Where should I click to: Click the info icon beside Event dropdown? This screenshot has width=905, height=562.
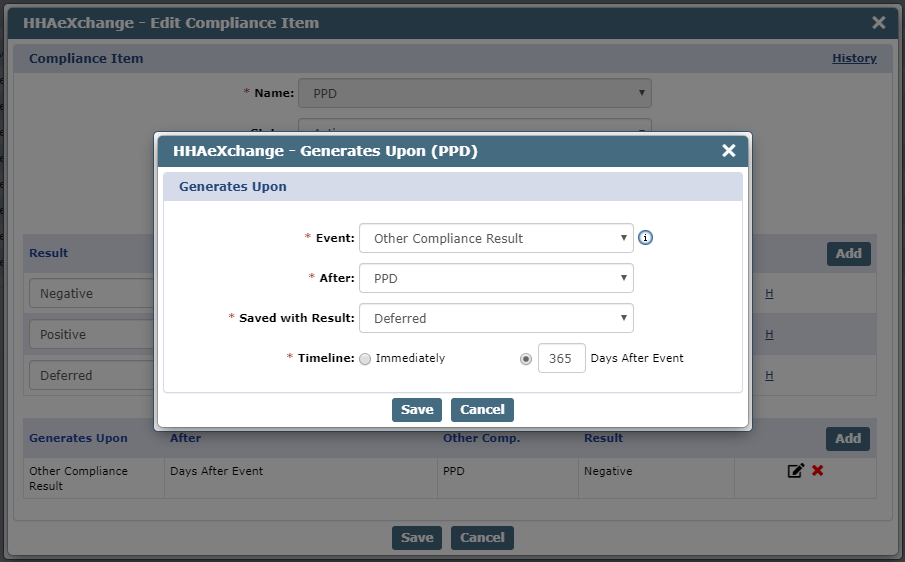click(645, 238)
